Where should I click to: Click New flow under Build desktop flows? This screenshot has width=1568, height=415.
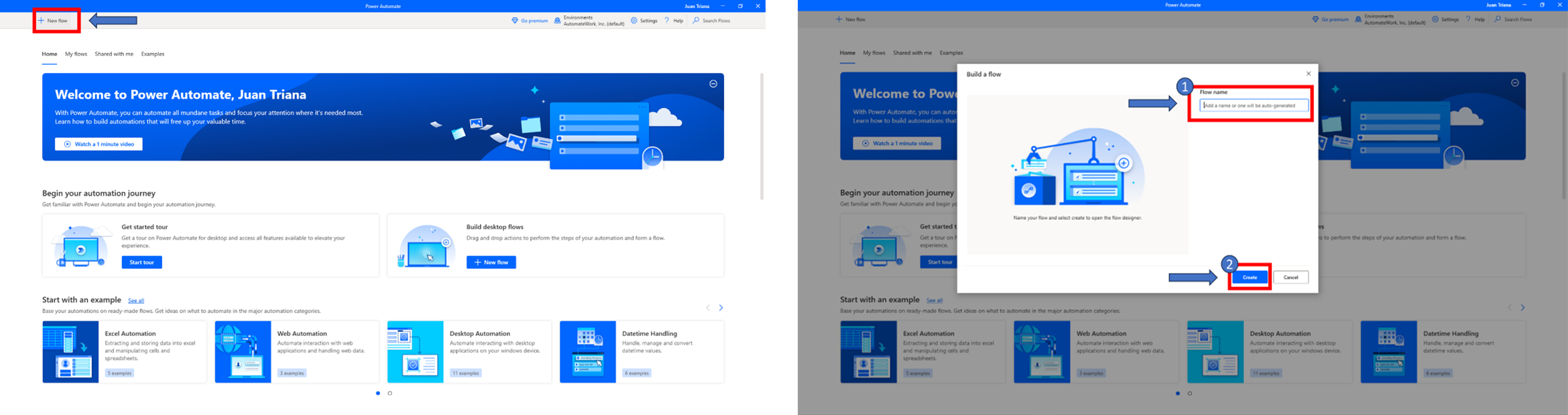tap(491, 262)
